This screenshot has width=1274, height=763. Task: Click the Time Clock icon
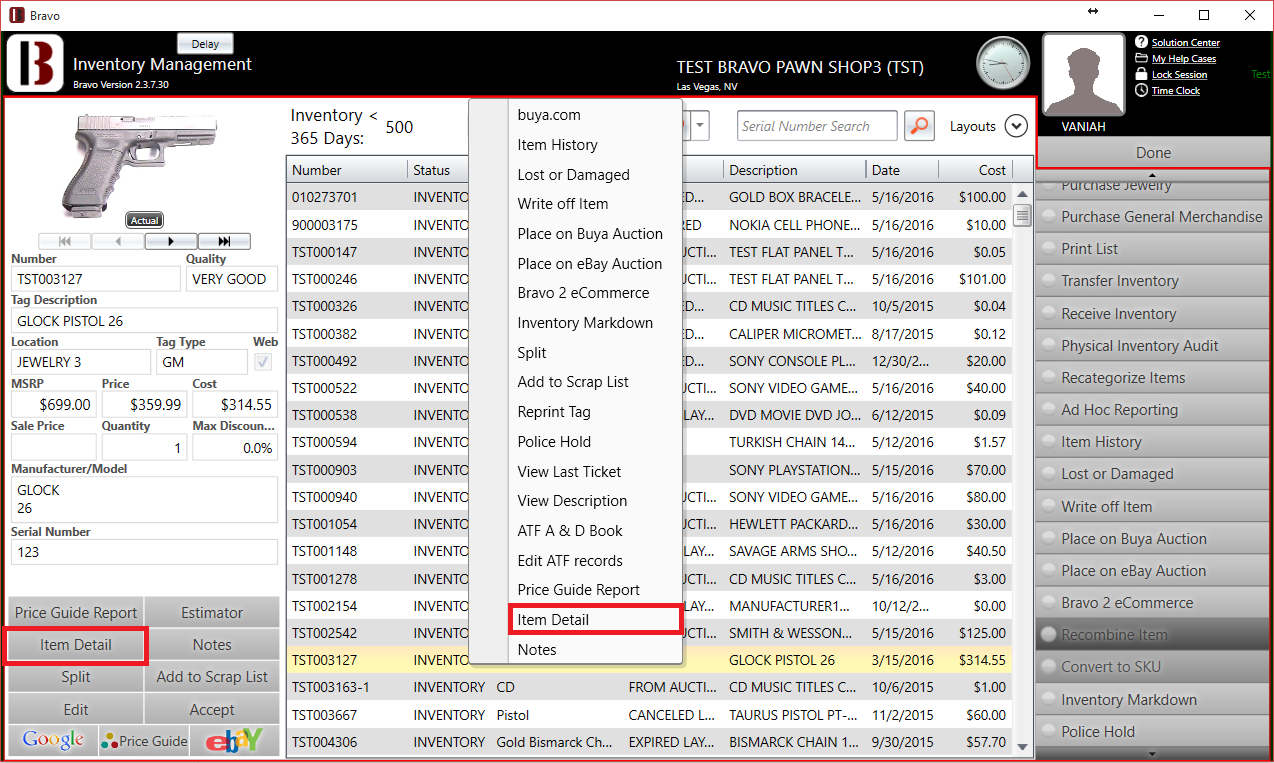1142,90
